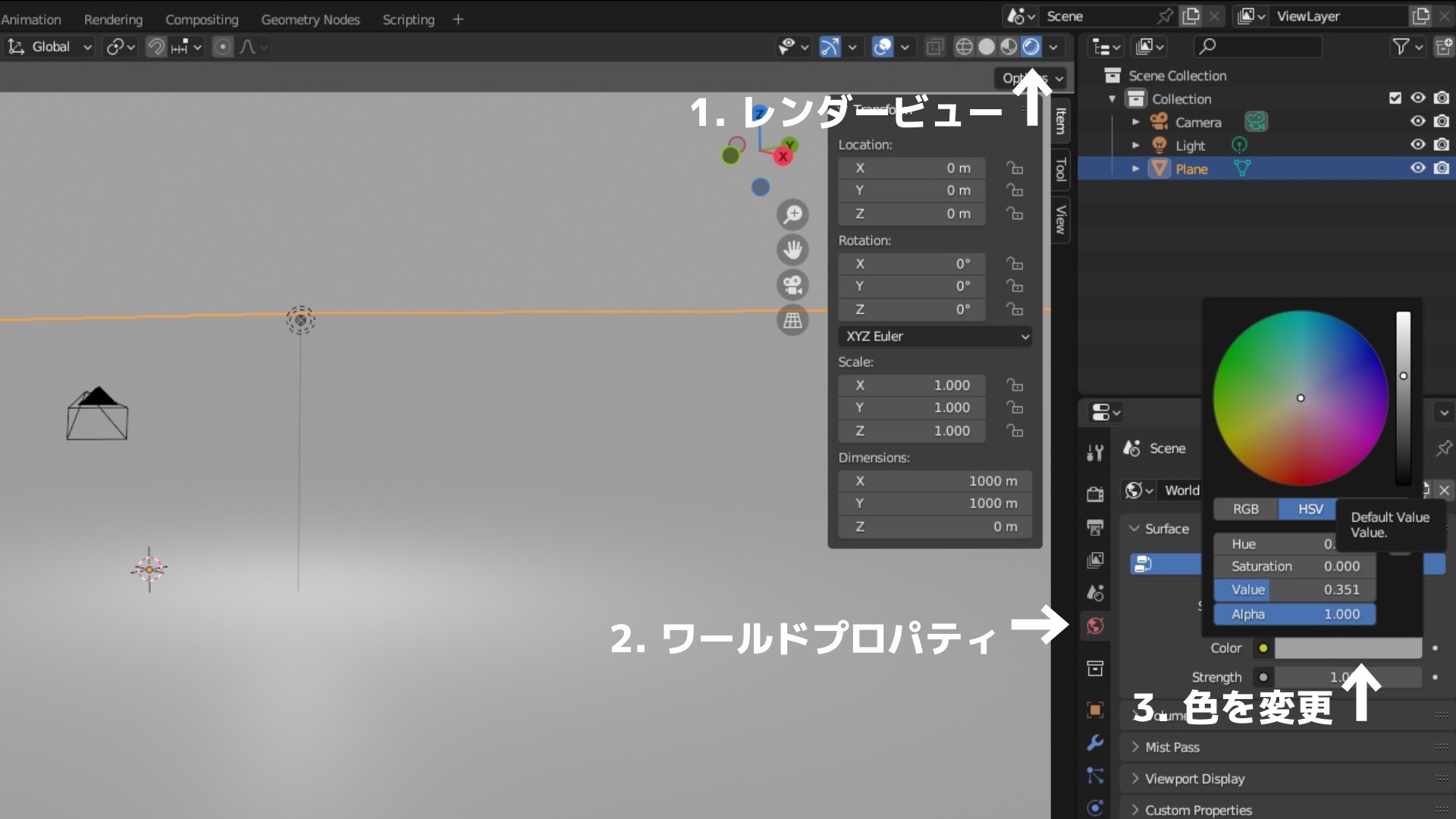Screen dimensions: 1456x819
Task: Switch to the Scripting workspace tab
Action: 408,20
